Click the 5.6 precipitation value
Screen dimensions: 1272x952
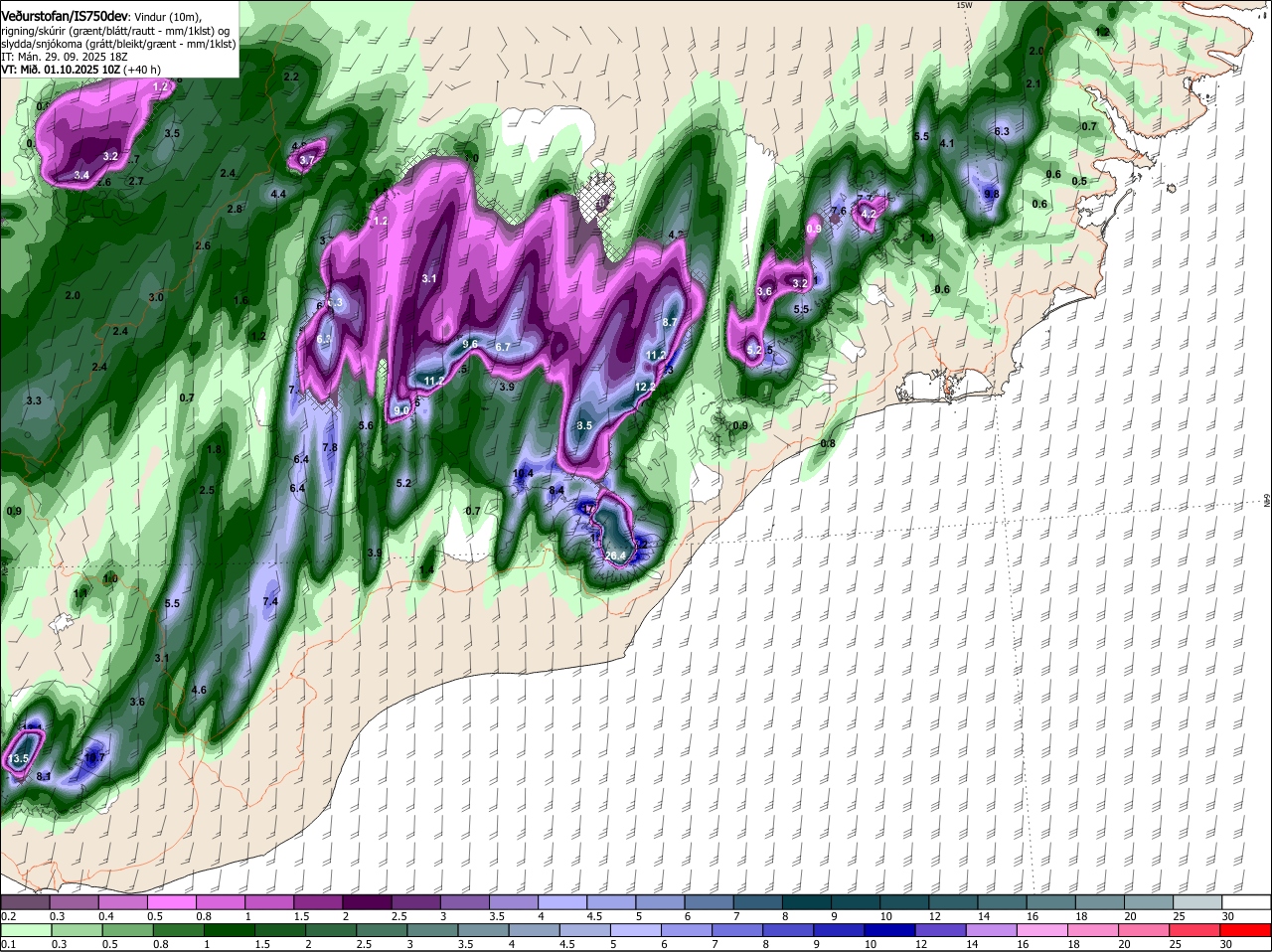click(x=365, y=425)
